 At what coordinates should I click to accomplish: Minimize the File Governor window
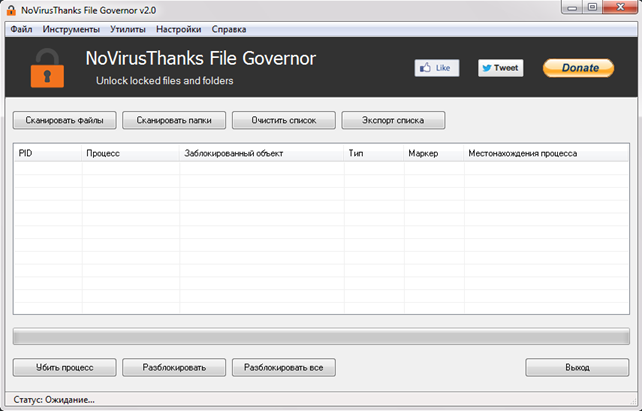tap(572, 7)
